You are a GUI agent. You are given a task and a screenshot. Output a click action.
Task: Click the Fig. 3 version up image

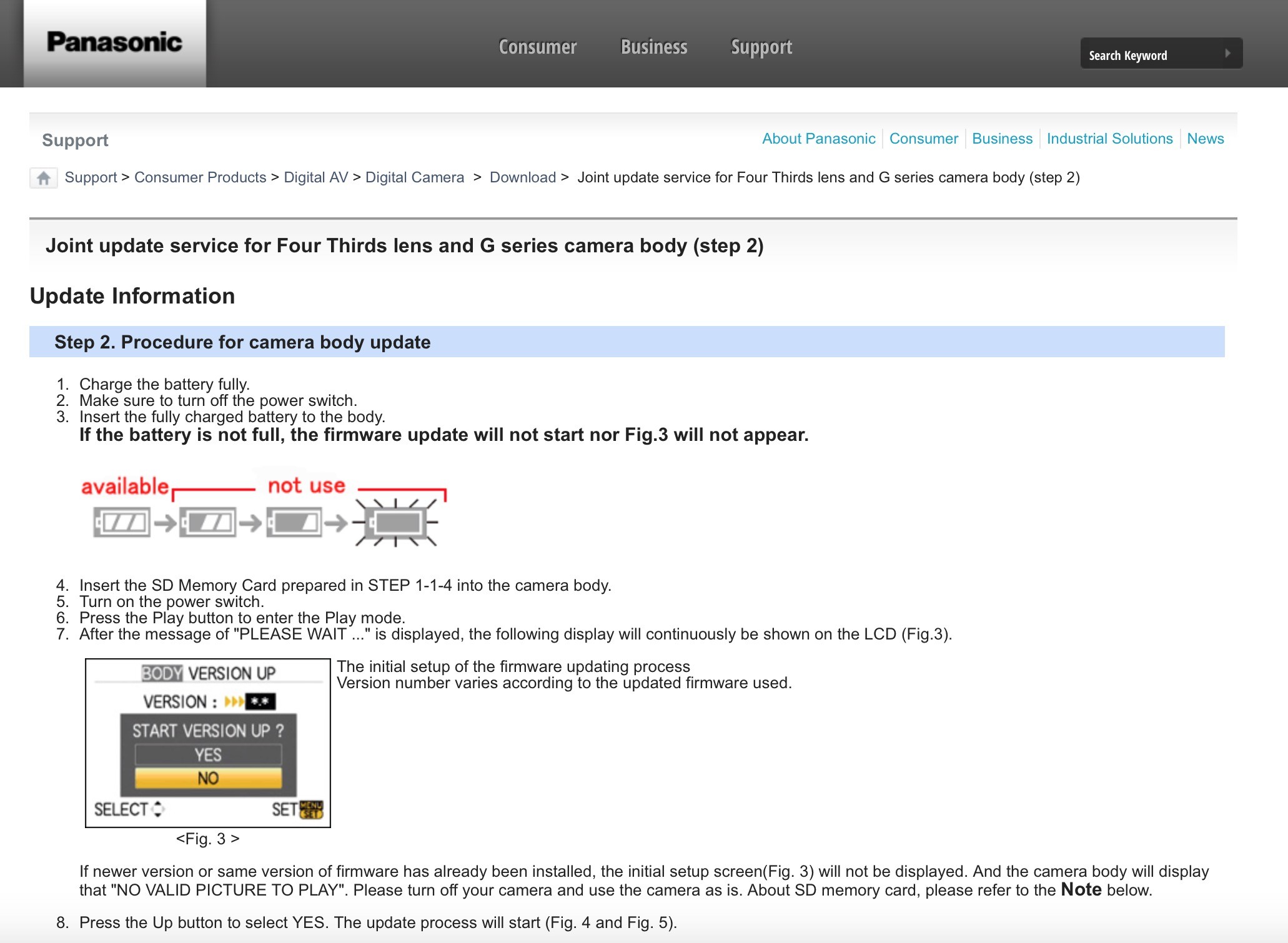(208, 743)
